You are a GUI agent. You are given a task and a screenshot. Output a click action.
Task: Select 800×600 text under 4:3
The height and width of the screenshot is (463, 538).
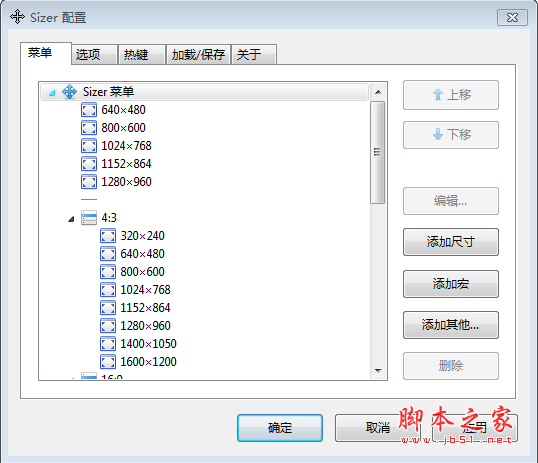pos(142,272)
